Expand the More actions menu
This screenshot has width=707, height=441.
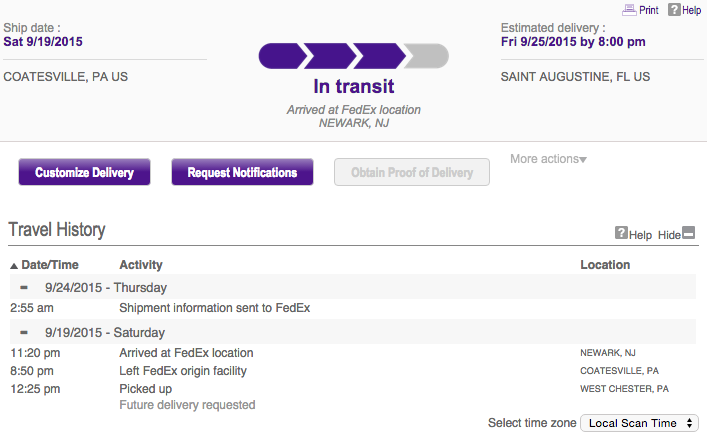(548, 159)
